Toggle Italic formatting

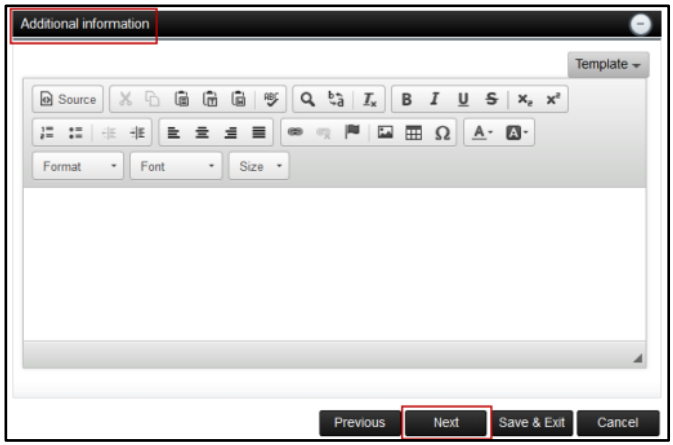tap(434, 99)
